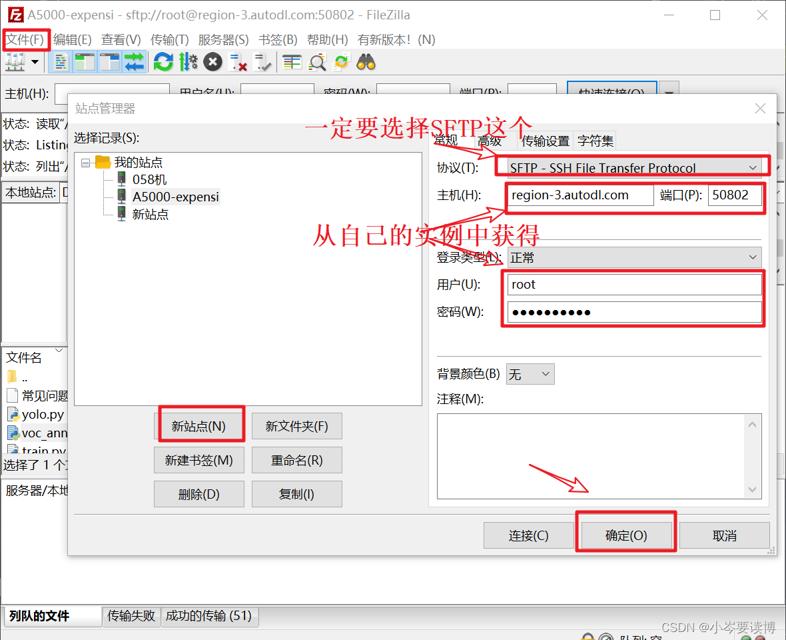Select the 我的站点 folder
This screenshot has height=640, width=786.
point(138,162)
